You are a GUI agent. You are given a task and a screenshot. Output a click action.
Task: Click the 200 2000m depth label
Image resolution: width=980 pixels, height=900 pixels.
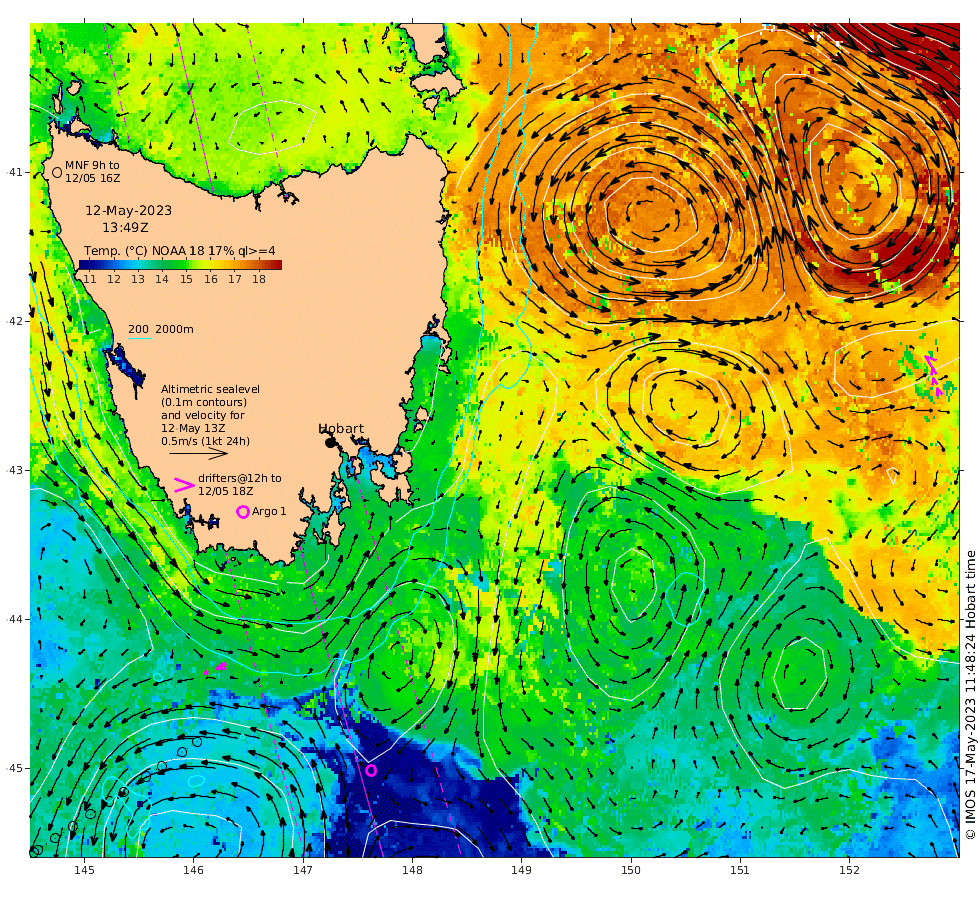pos(161,329)
